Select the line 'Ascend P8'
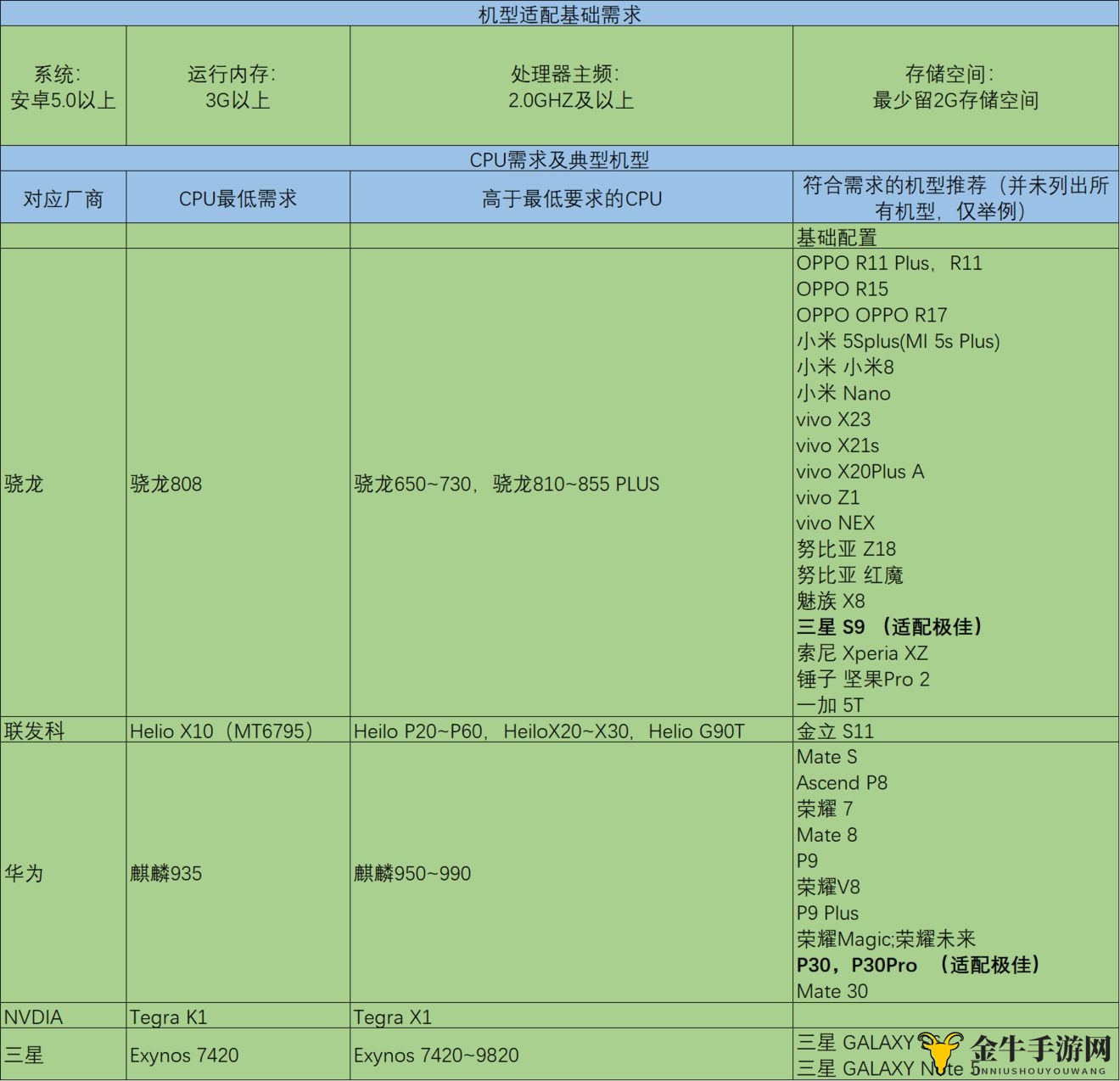Screen dimensions: 1120x1081 click(x=842, y=782)
